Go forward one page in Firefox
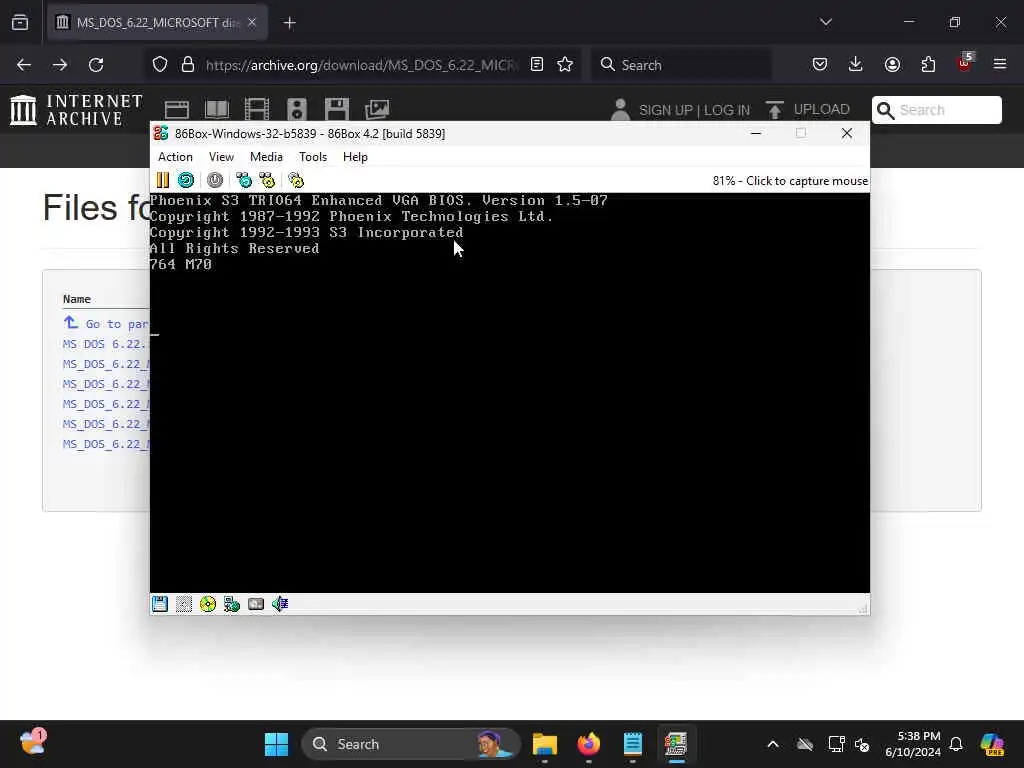 pos(59,65)
